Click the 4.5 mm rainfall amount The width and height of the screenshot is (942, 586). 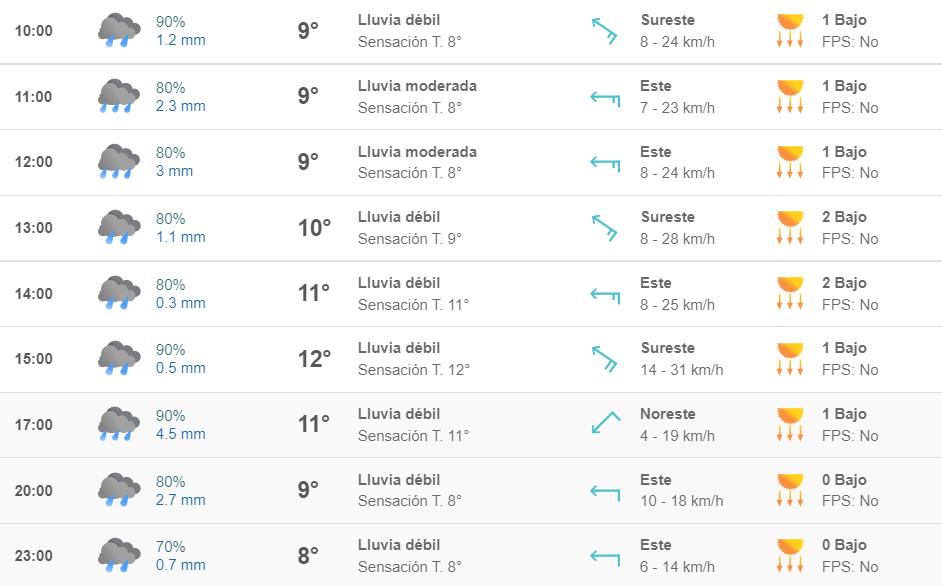coord(181,434)
